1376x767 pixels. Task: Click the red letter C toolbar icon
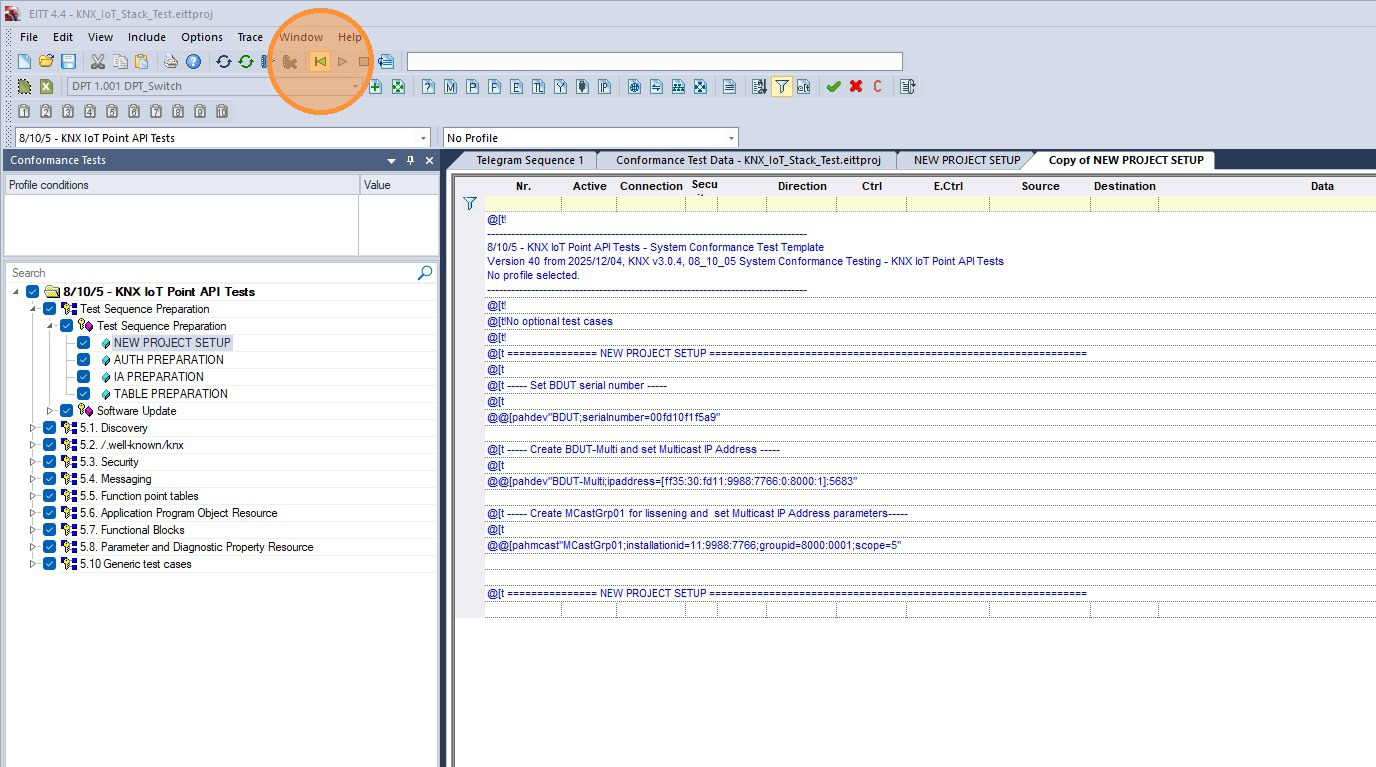tap(878, 87)
